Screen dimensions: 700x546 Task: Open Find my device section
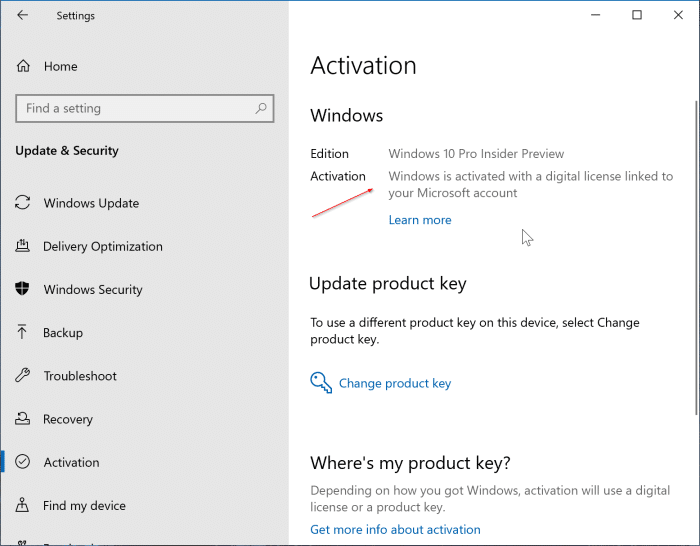(x=84, y=505)
